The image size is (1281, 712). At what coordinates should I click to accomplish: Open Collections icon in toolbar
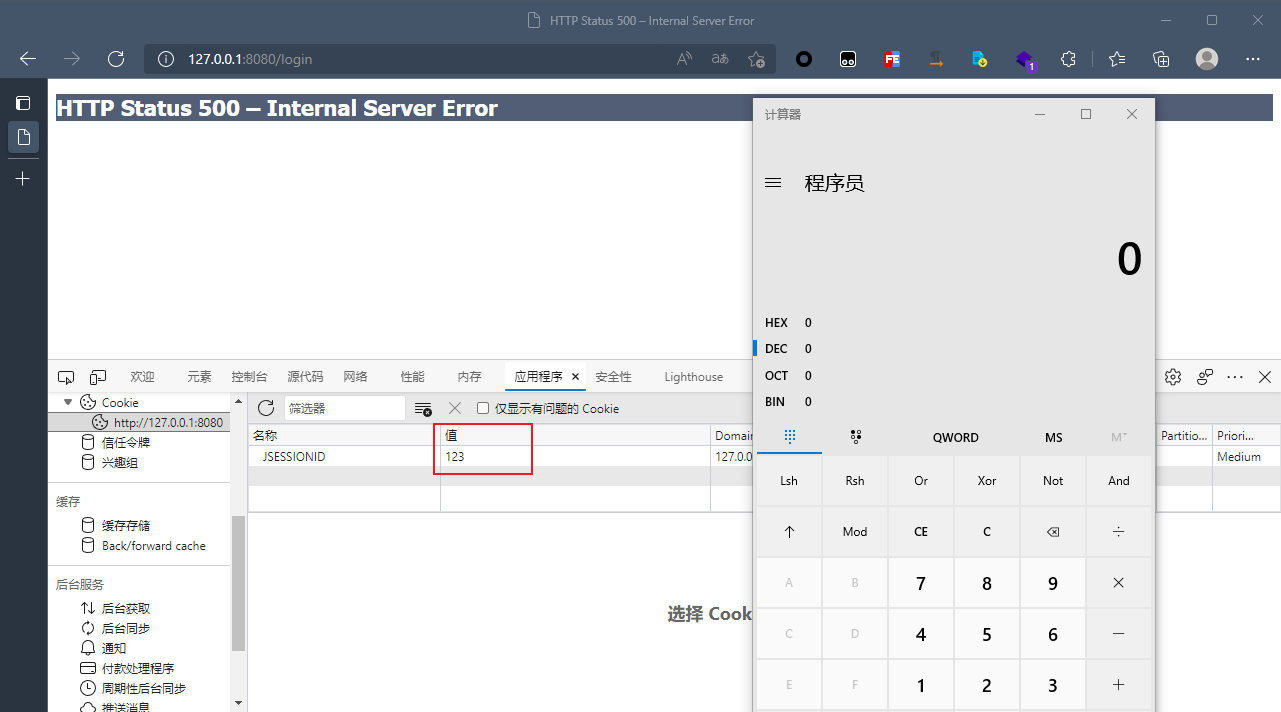[1161, 59]
